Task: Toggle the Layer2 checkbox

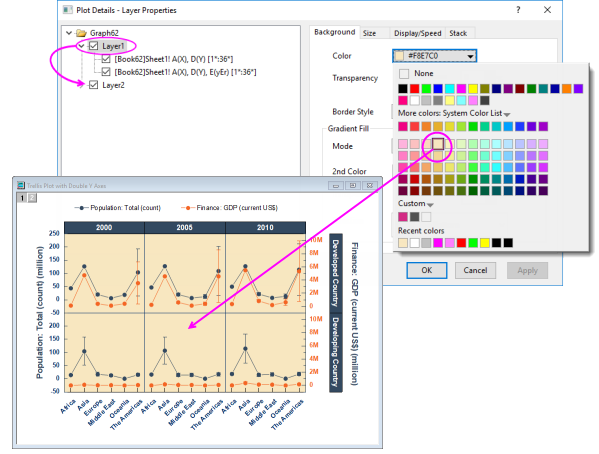Action: (x=94, y=85)
